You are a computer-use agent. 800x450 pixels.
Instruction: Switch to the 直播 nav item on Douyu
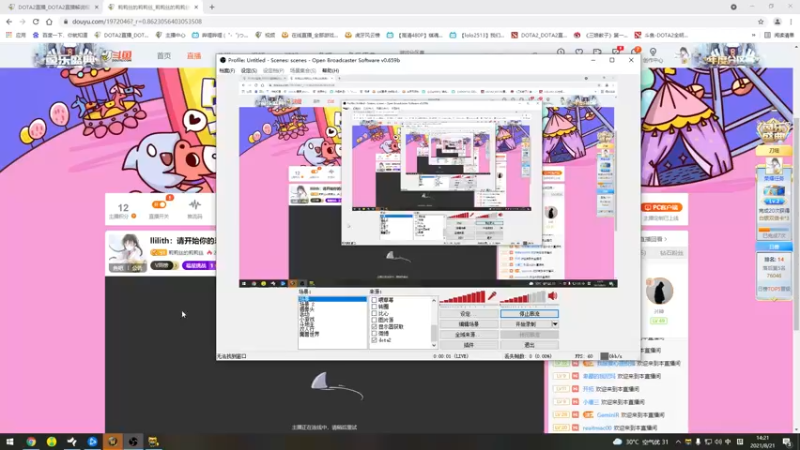[194, 56]
